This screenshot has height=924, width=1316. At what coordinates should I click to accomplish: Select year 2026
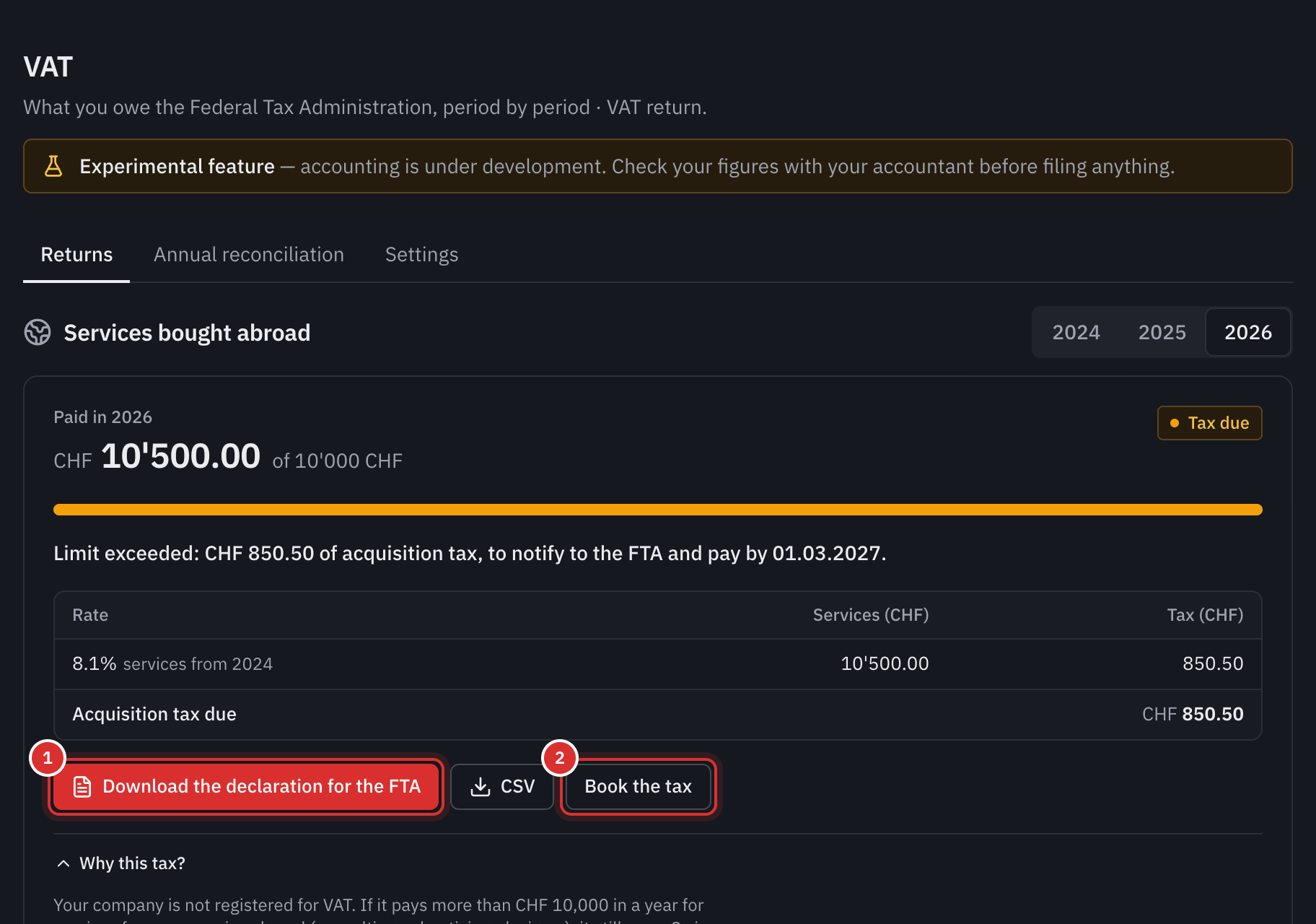(1248, 332)
